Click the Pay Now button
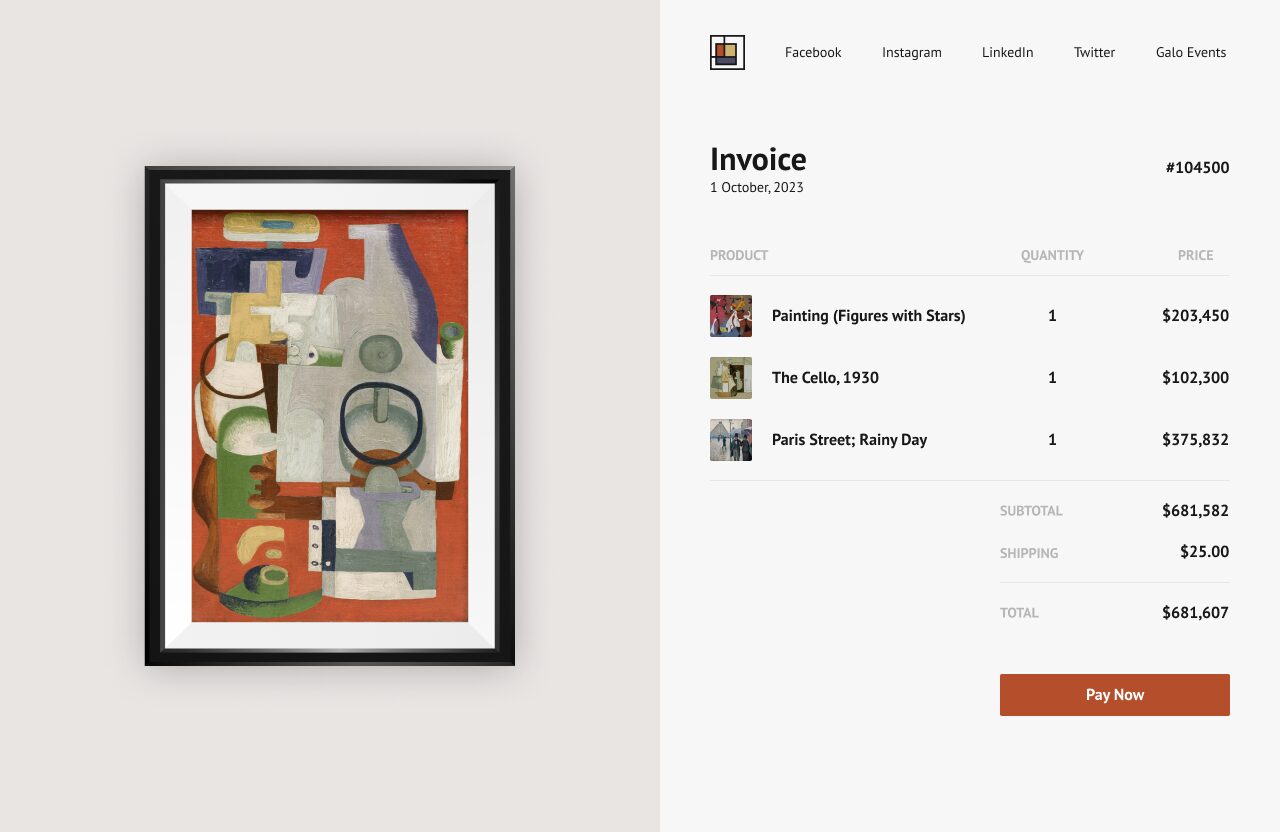 1115,695
